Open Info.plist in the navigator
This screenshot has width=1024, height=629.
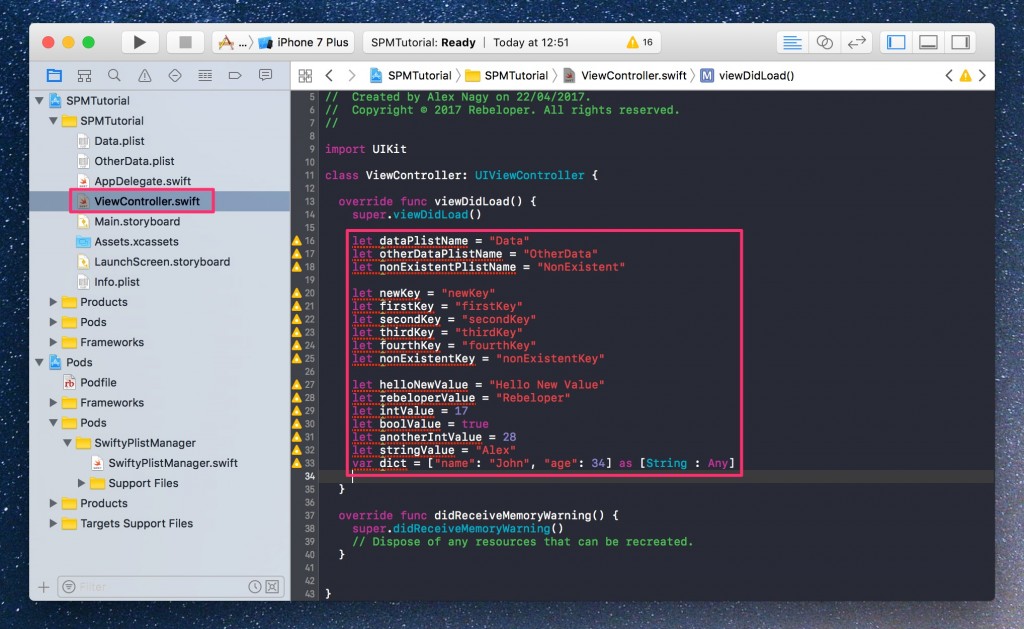point(116,282)
